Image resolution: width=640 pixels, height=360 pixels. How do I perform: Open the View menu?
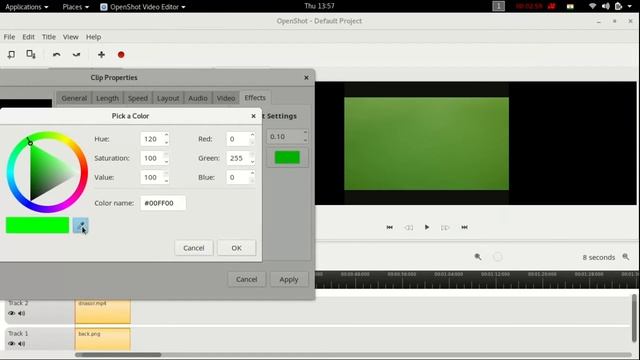(71, 37)
